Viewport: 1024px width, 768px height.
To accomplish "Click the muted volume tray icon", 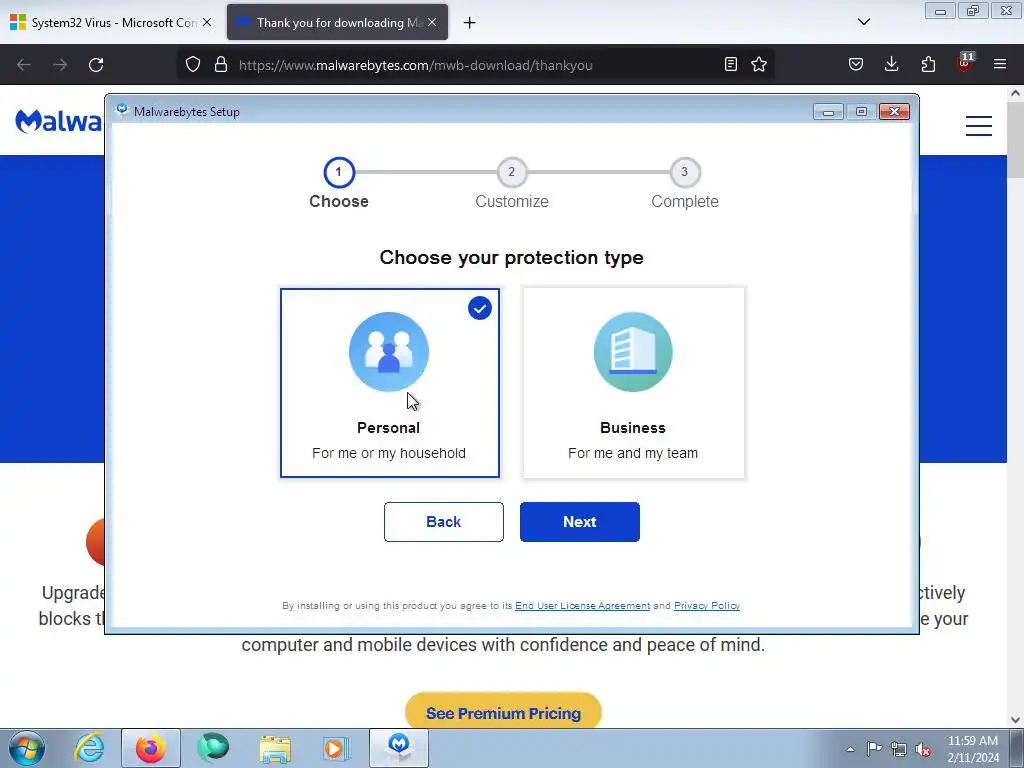I will (923, 749).
